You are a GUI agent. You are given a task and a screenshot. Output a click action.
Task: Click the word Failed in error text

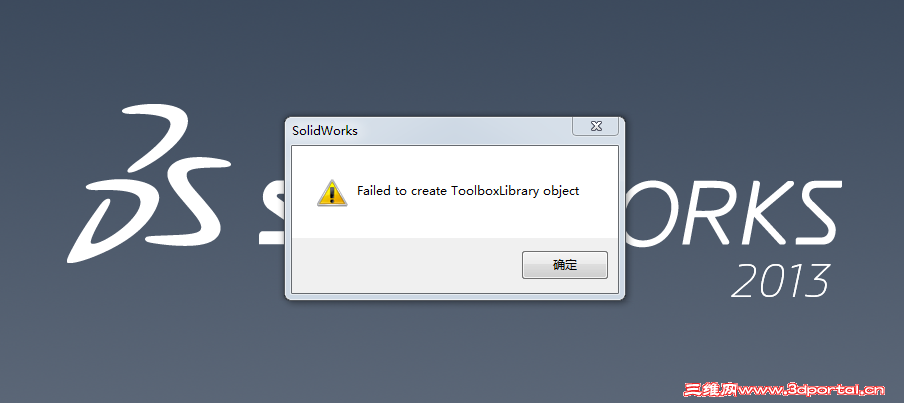(x=374, y=191)
